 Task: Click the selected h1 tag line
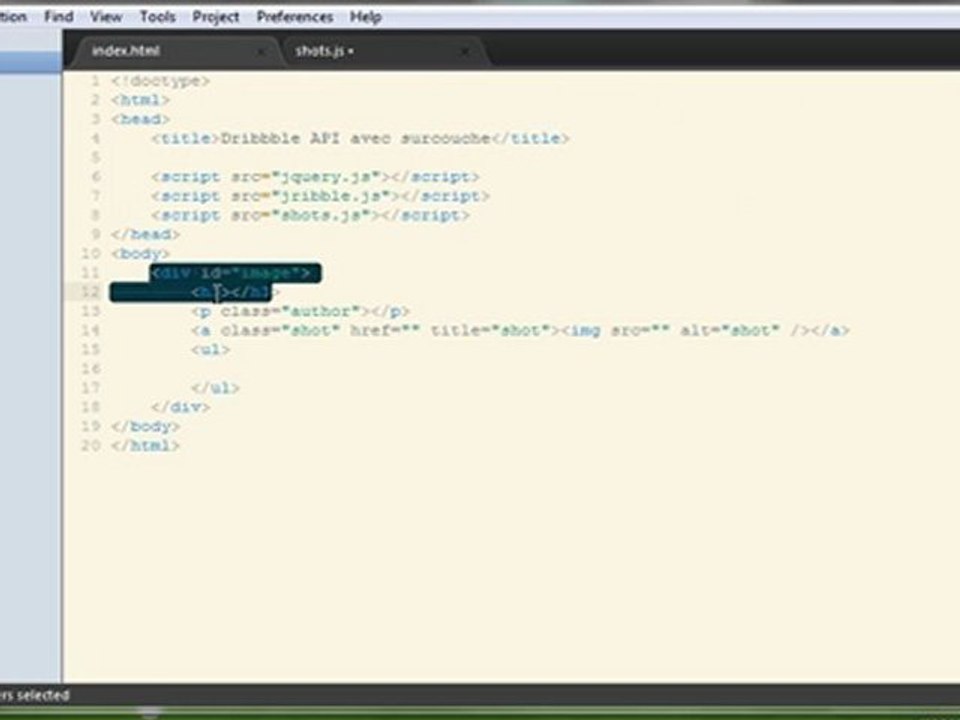click(x=235, y=293)
